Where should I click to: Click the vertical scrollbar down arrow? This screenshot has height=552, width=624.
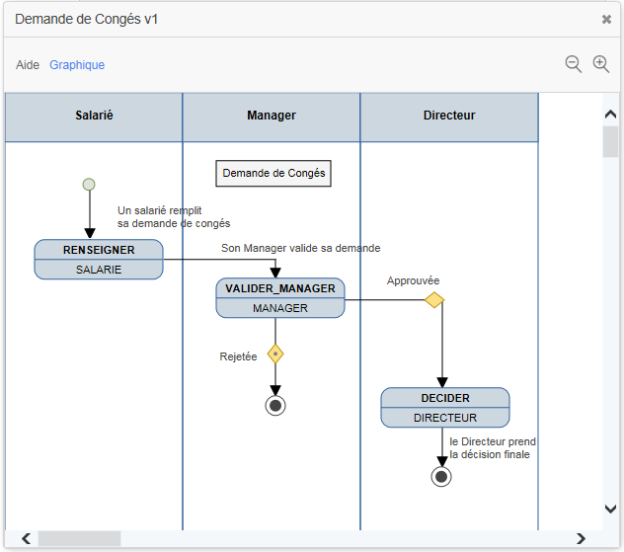pos(610,509)
